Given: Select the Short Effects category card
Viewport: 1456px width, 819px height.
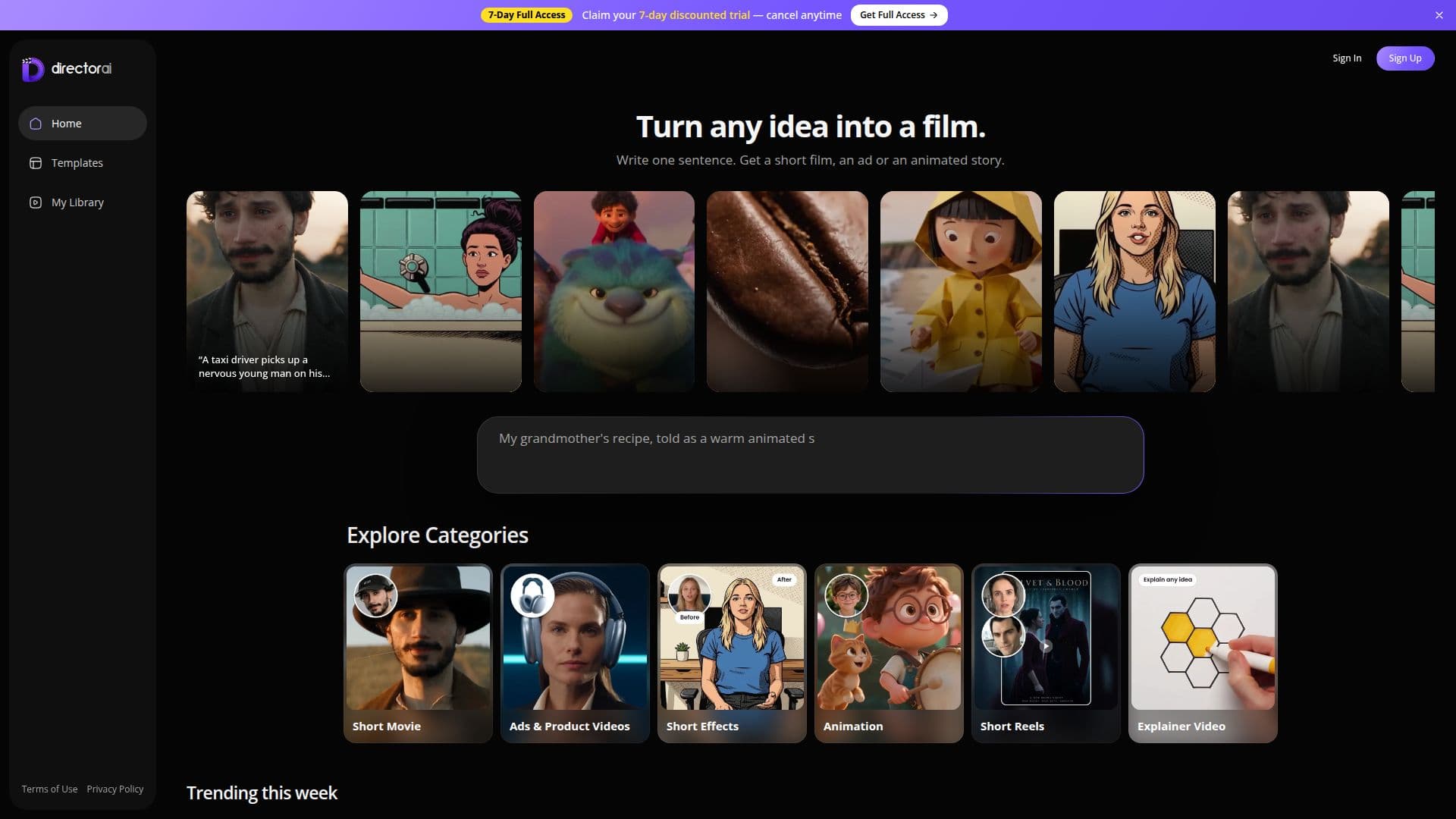Looking at the screenshot, I should (x=732, y=653).
